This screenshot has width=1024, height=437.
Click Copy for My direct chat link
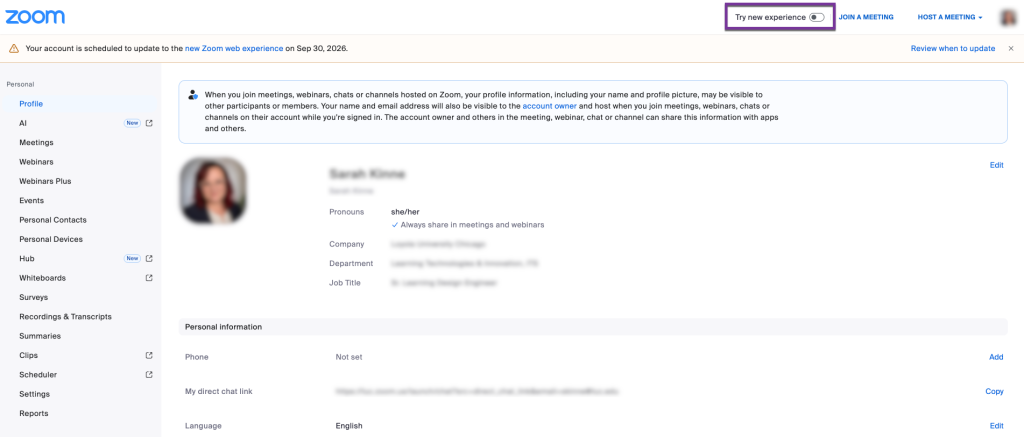tap(995, 391)
